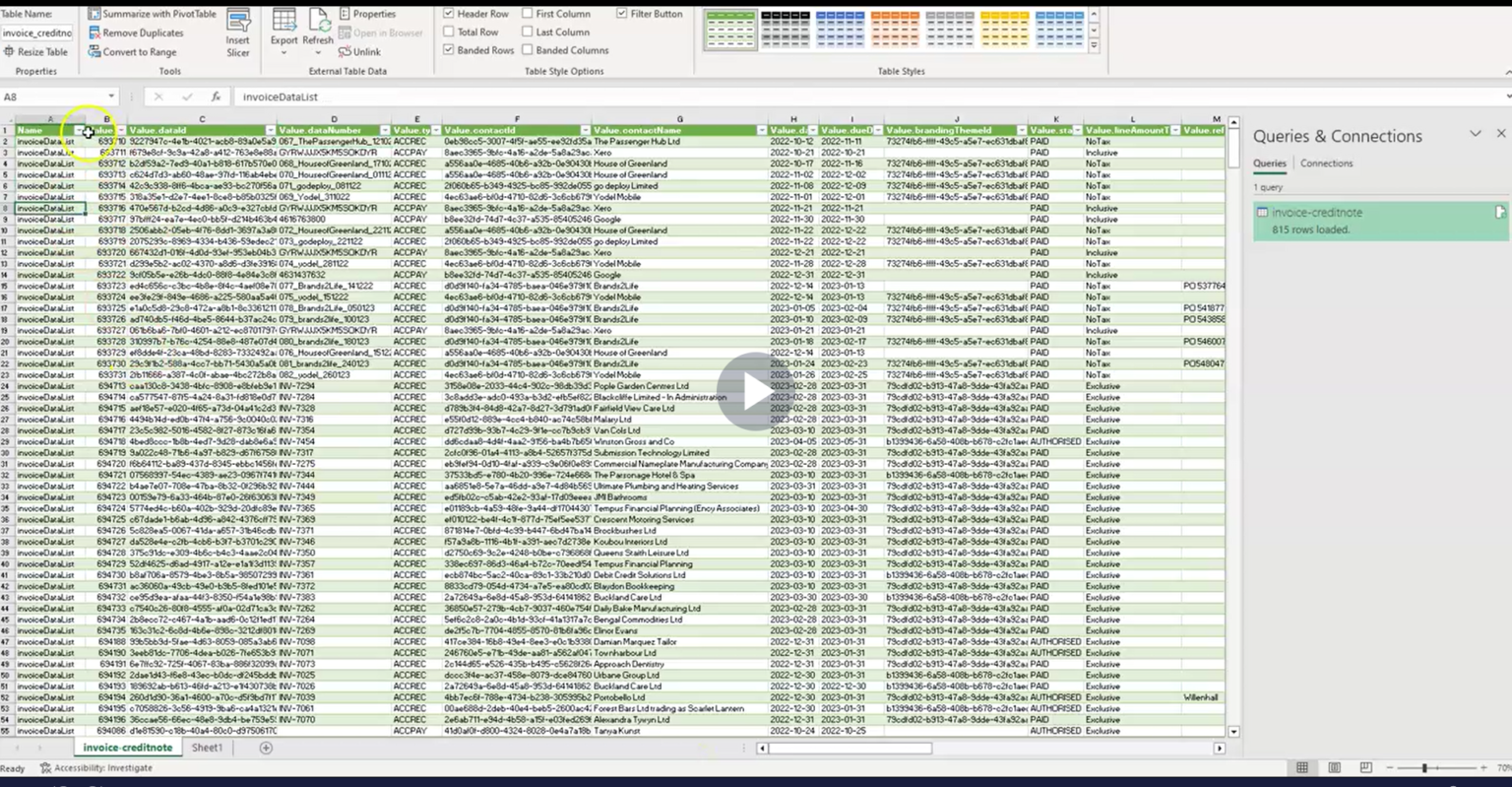Open the Value.contactName column filter dropdown
The image size is (1512, 787).
tap(763, 130)
